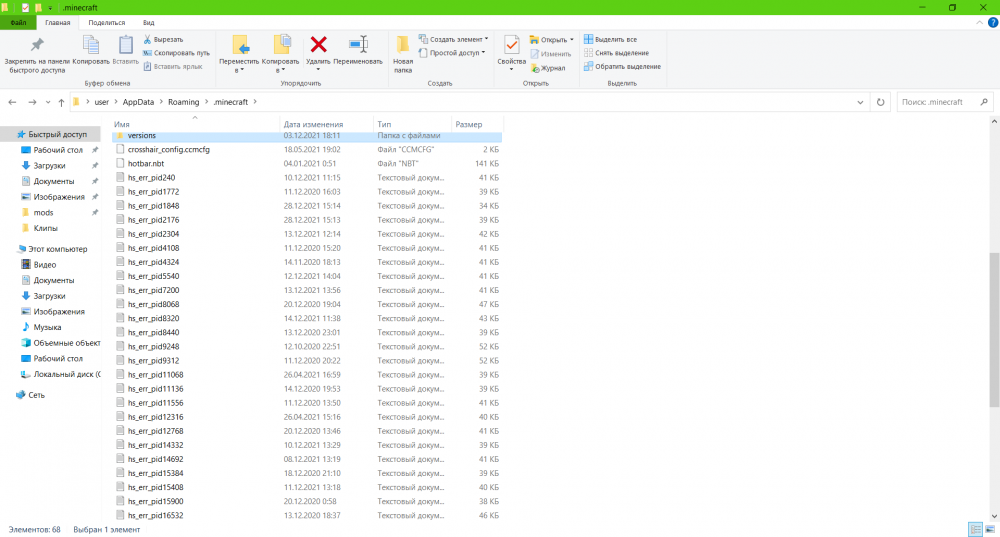The height and width of the screenshot is (537, 1000).
Task: Open the Копировать в copy-to menu
Action: coord(281,55)
